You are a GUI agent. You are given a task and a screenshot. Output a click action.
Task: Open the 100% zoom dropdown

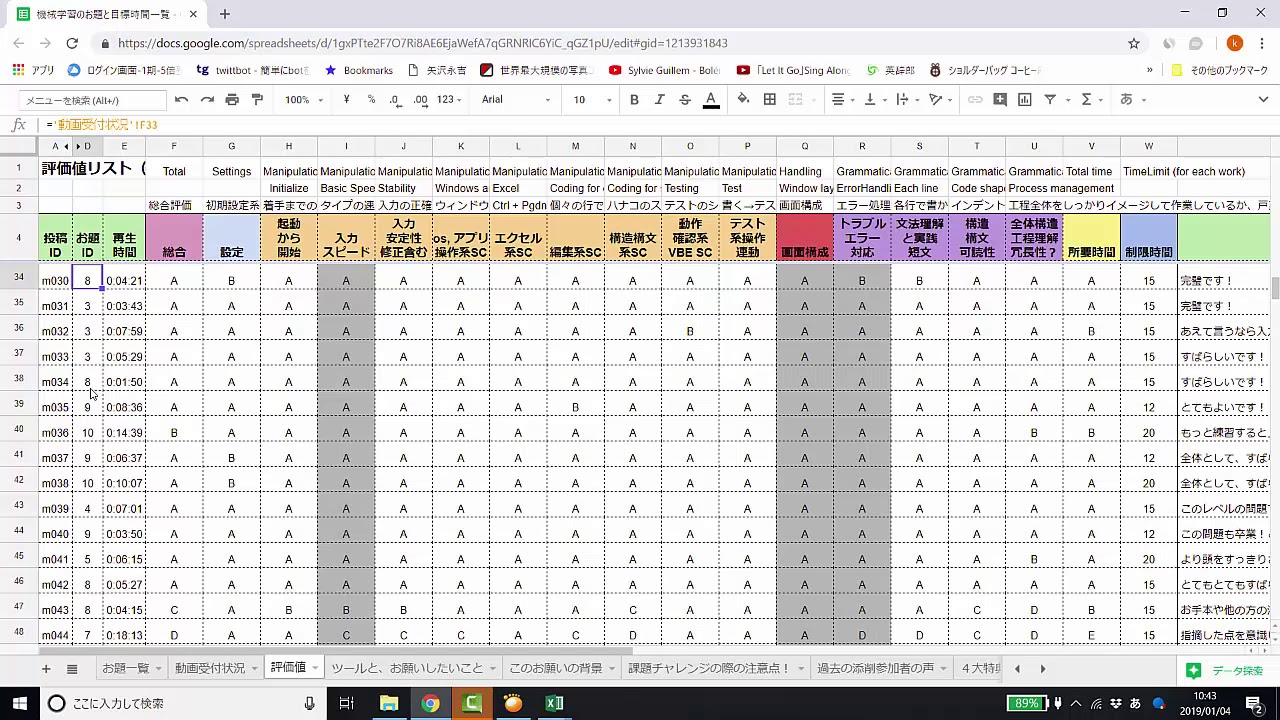click(x=303, y=100)
